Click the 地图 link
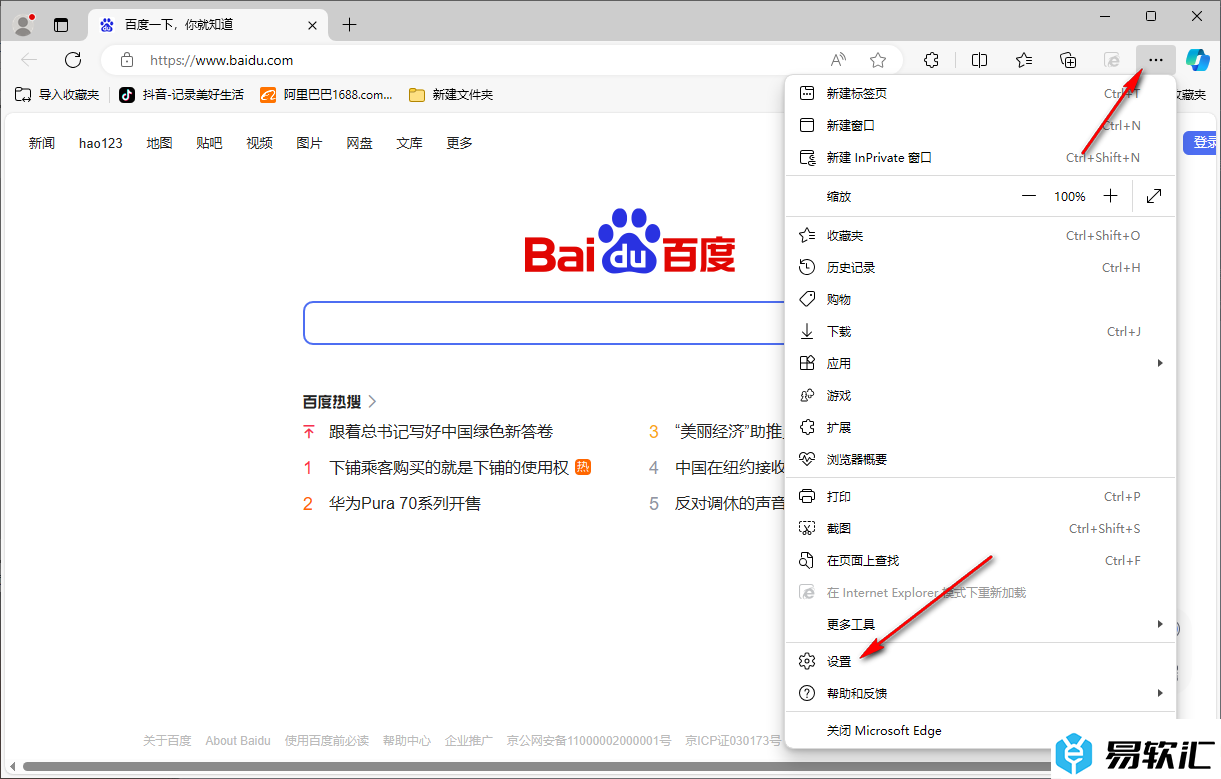Viewport: 1221px width, 779px height. point(159,143)
